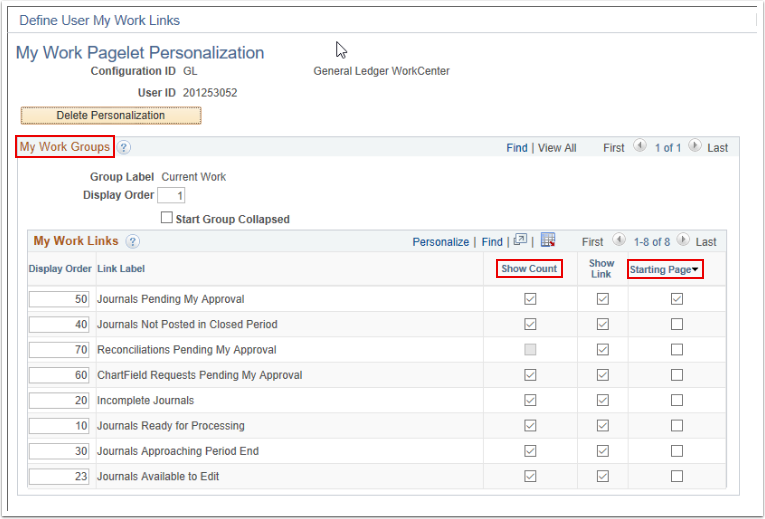Open help icon beside My Work Groups
The height and width of the screenshot is (519, 765).
click(x=124, y=147)
